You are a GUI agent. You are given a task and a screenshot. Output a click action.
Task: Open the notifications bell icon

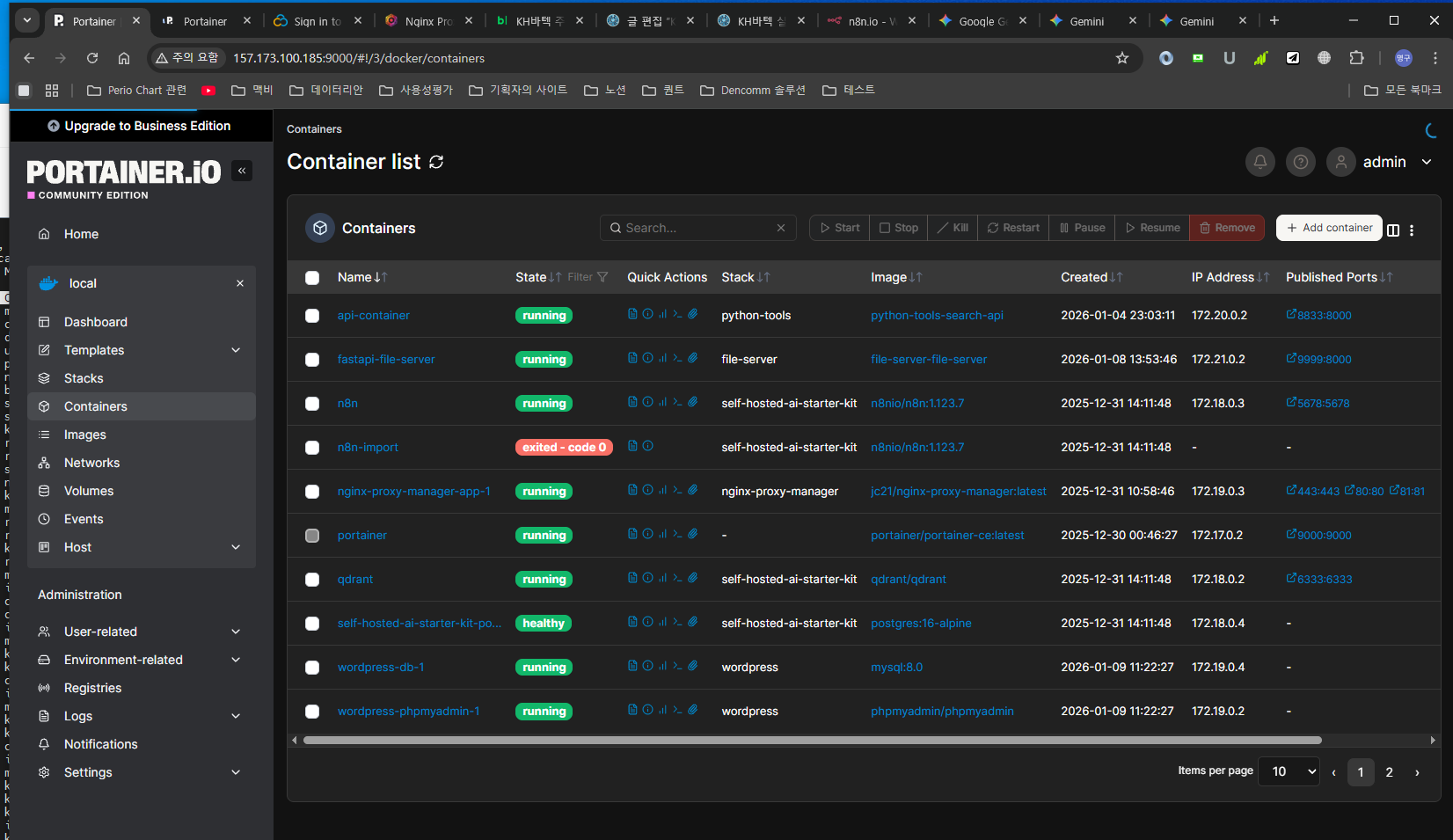click(x=1260, y=162)
